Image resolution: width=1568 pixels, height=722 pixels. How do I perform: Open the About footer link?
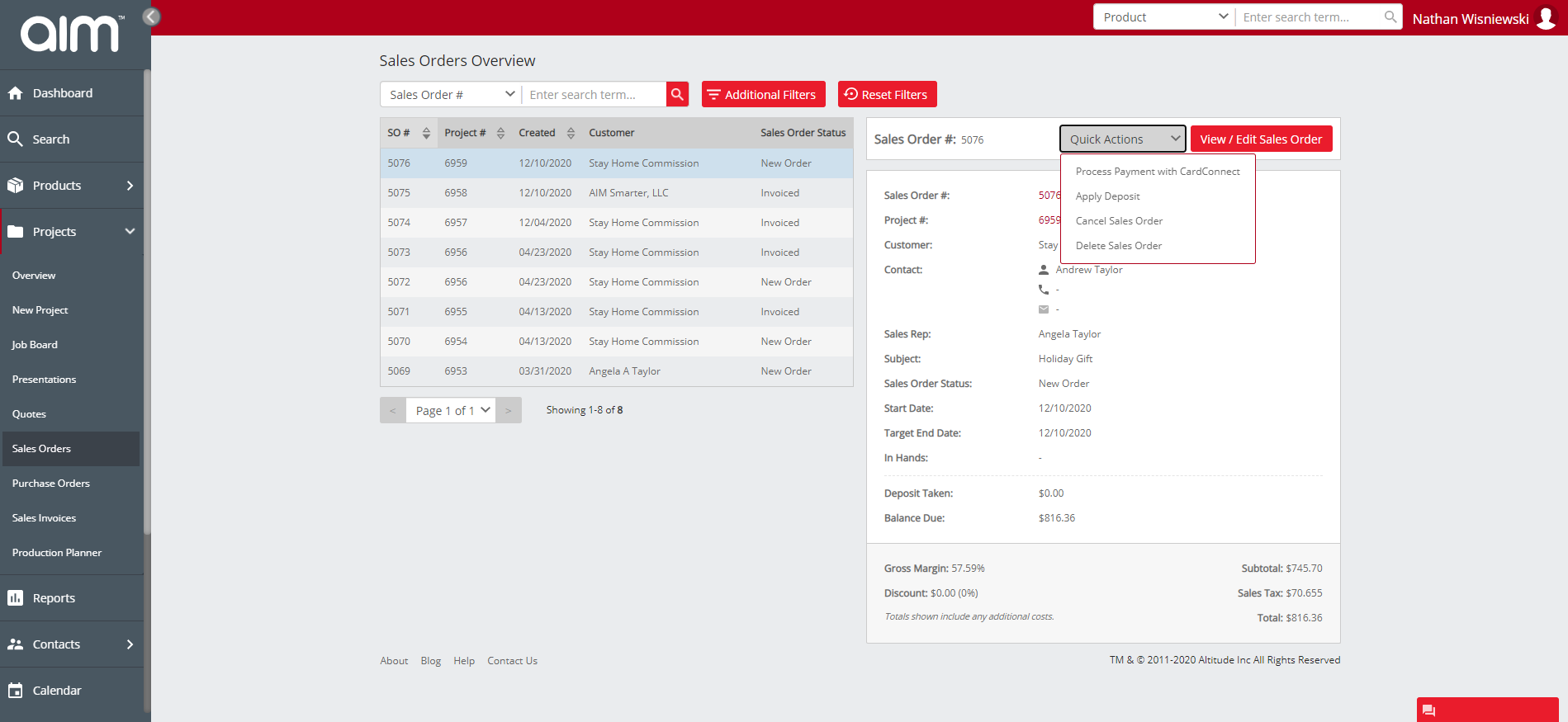click(394, 661)
